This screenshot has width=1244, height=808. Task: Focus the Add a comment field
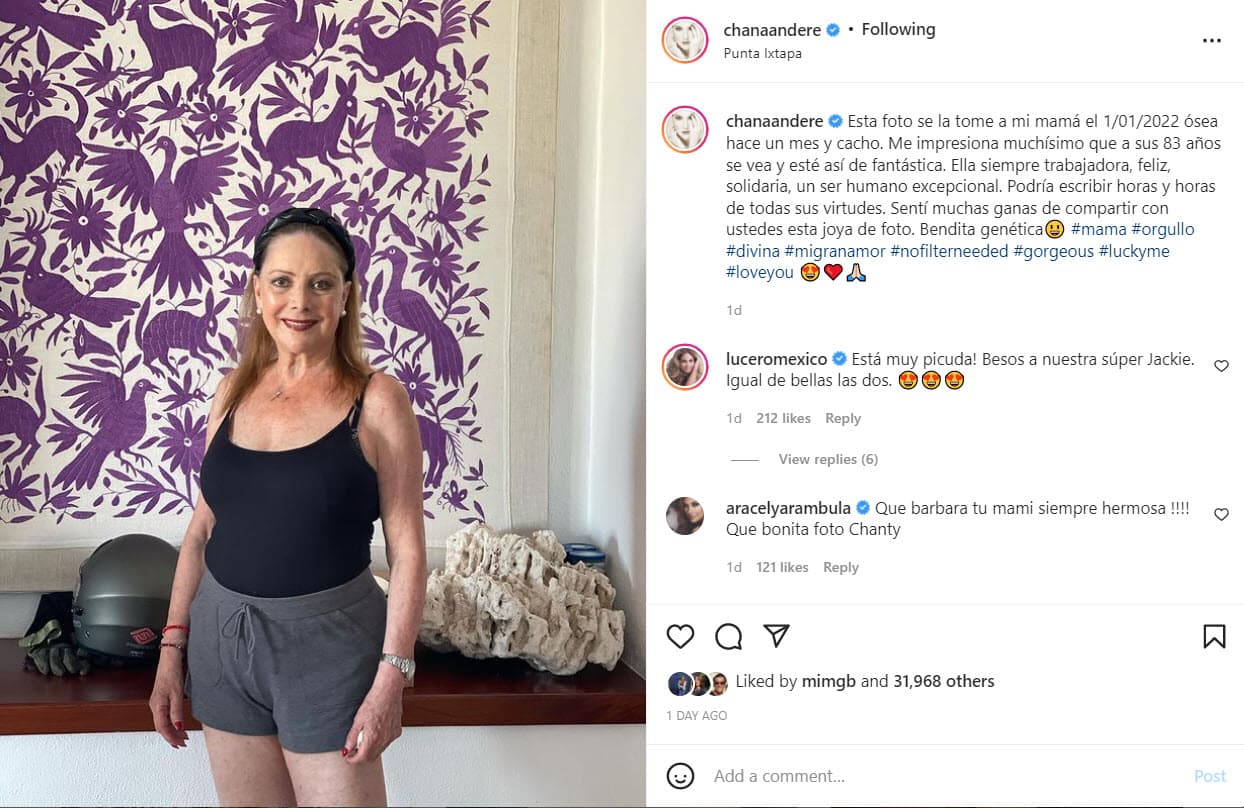coord(945,776)
